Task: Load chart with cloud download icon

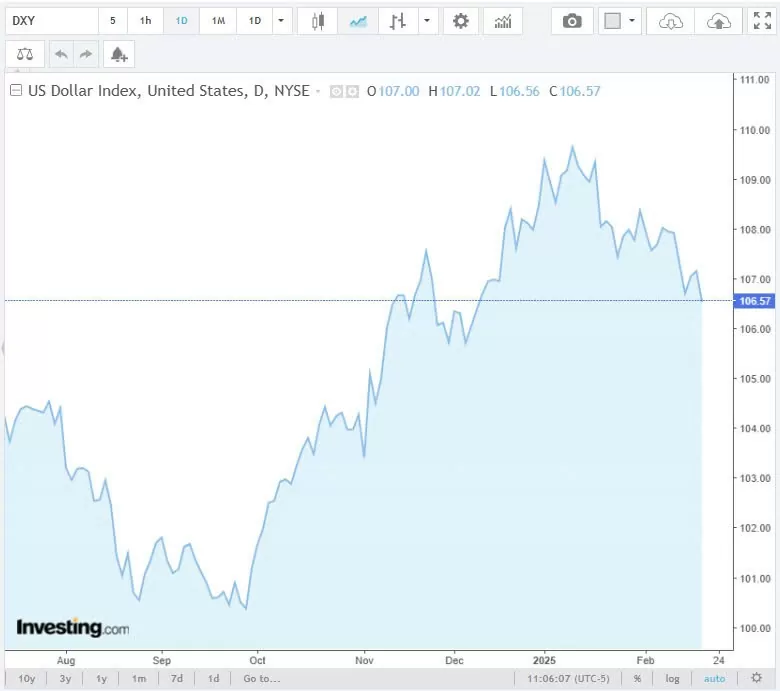Action: 672,21
